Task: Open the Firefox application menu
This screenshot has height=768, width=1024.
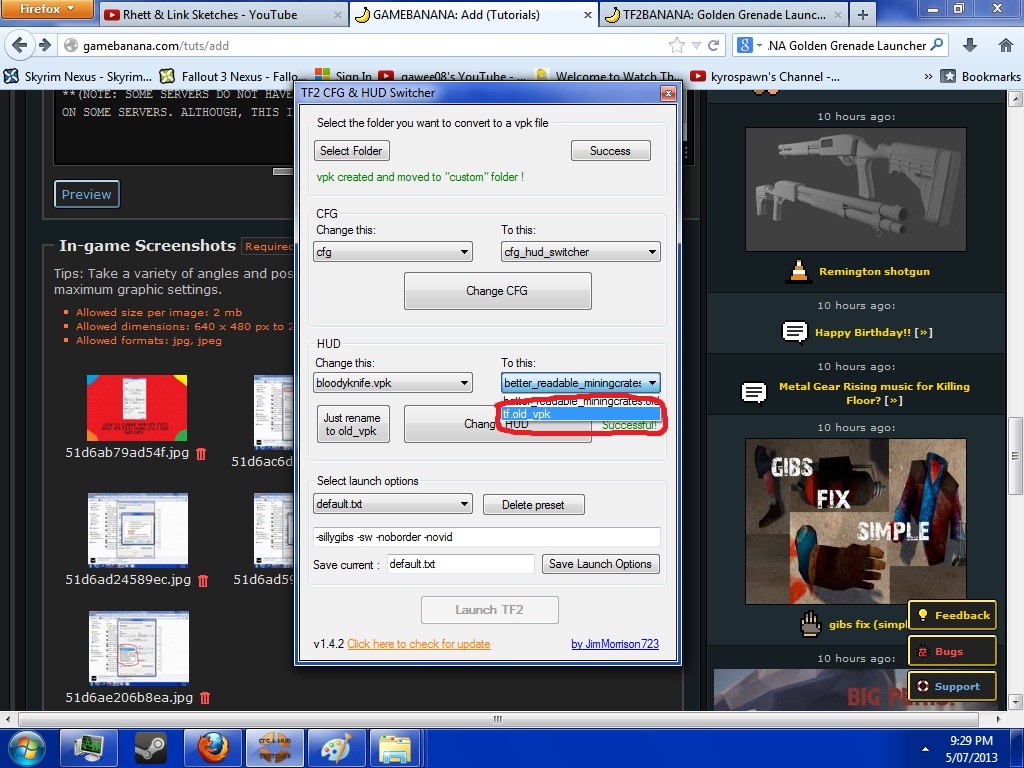Action: coord(46,9)
